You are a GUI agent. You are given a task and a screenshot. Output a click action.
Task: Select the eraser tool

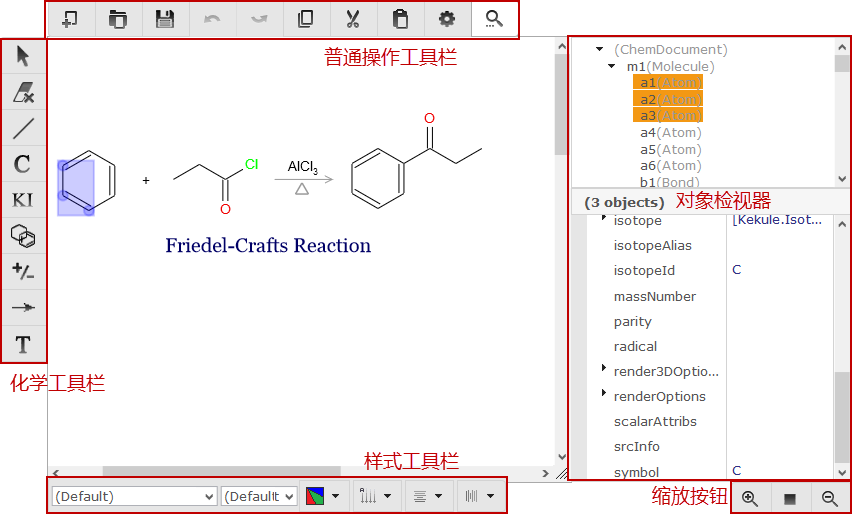[x=23, y=92]
